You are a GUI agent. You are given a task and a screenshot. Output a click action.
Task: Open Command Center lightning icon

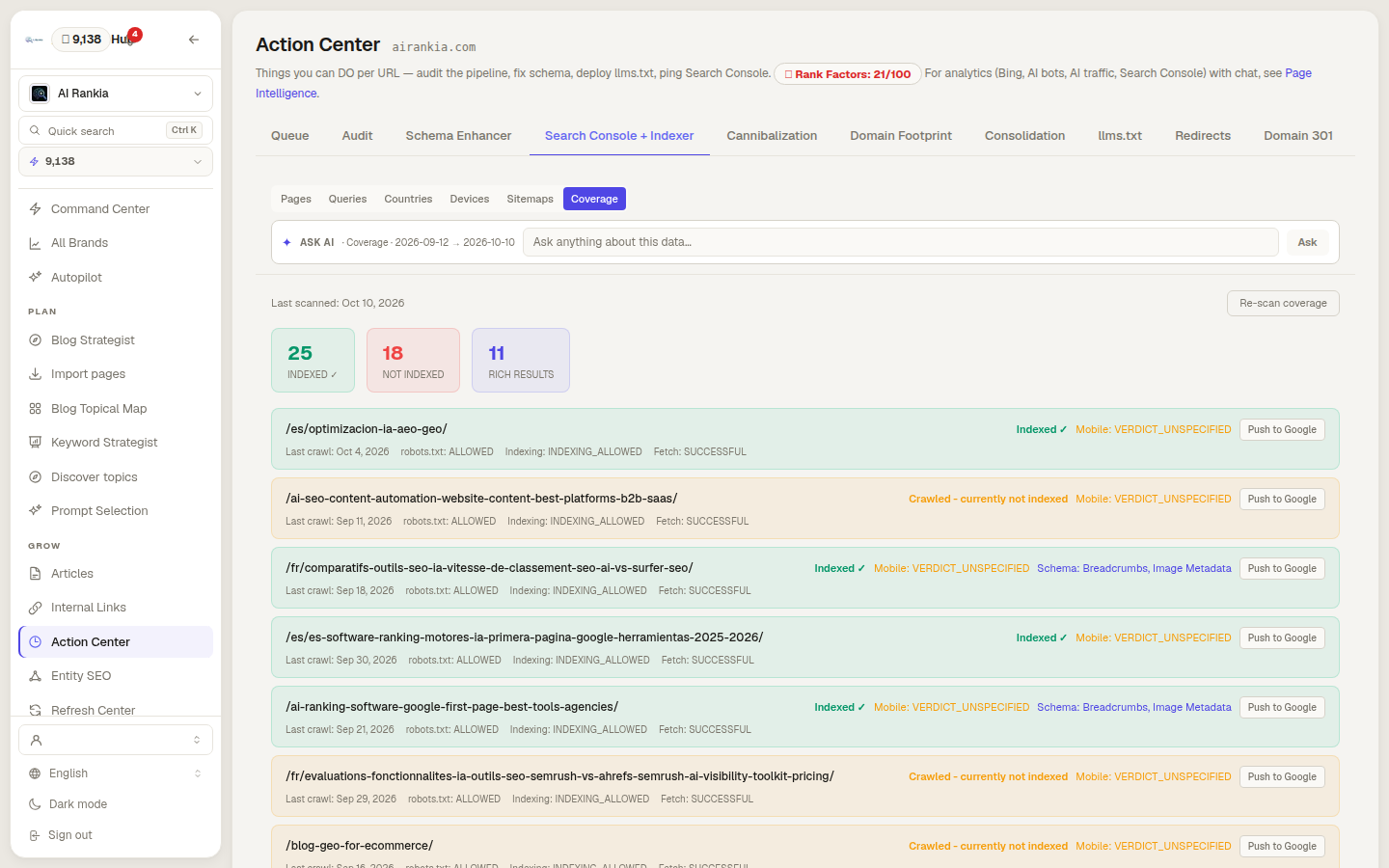click(35, 209)
